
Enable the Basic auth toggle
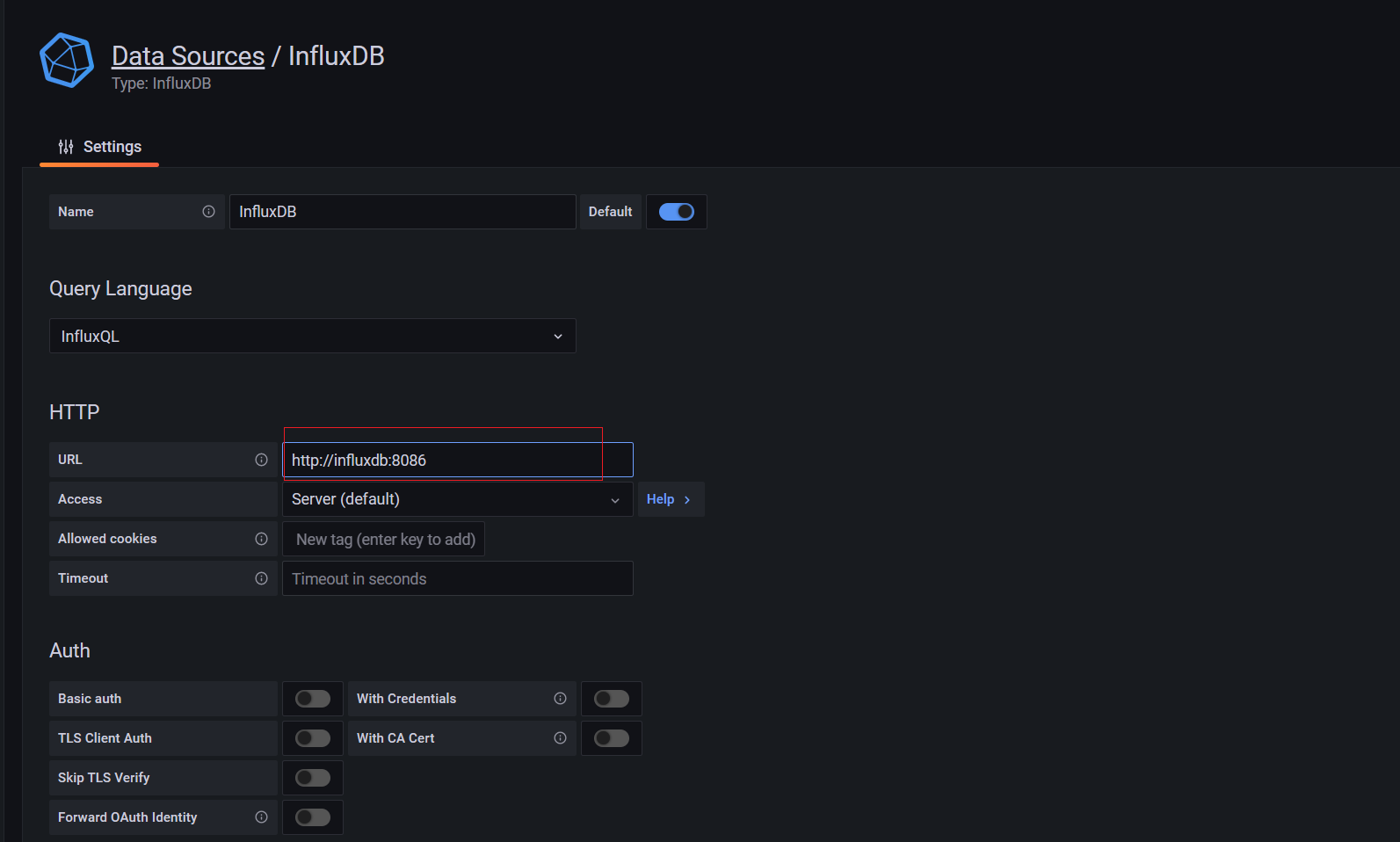tap(313, 699)
